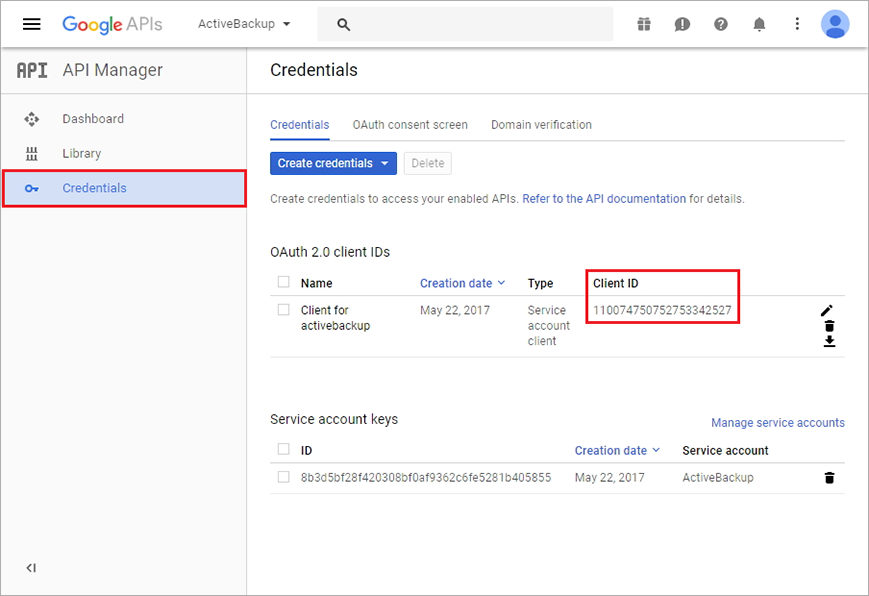
Task: Open the three-dot utilities menu
Action: (797, 24)
